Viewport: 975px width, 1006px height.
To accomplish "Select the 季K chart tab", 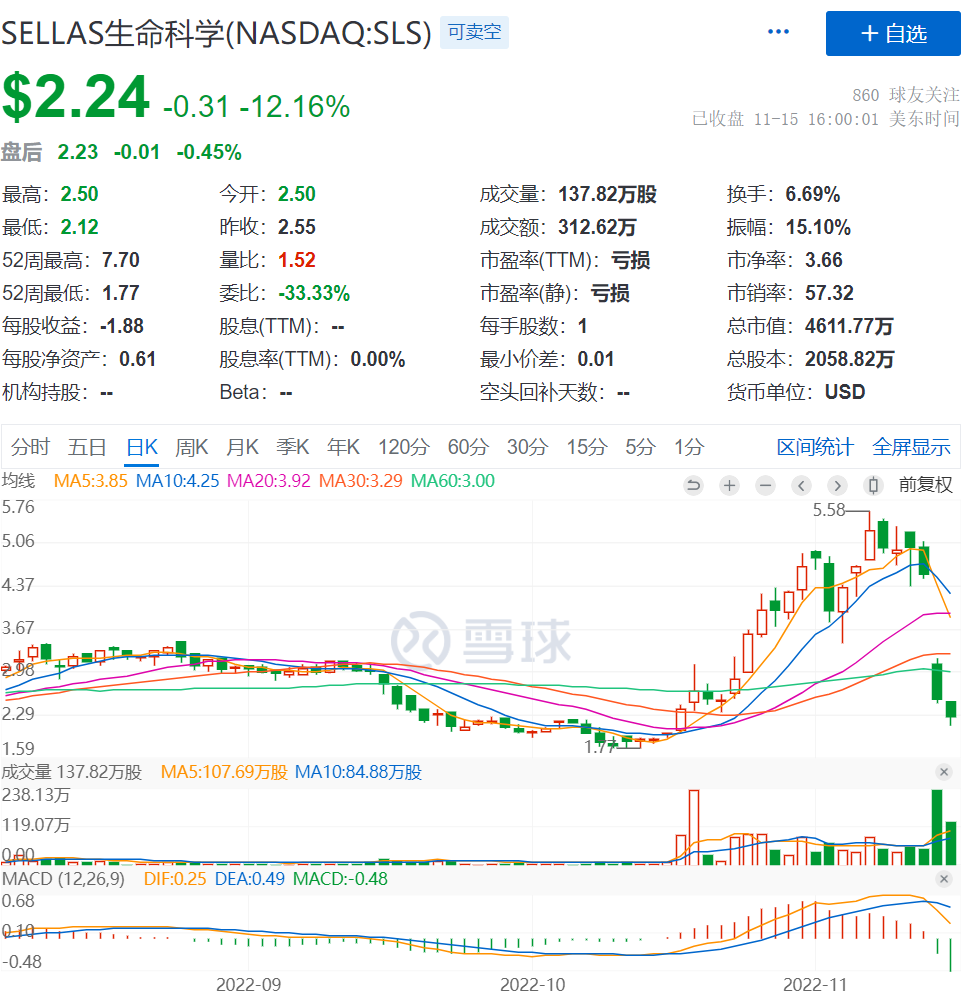I will pyautogui.click(x=292, y=447).
